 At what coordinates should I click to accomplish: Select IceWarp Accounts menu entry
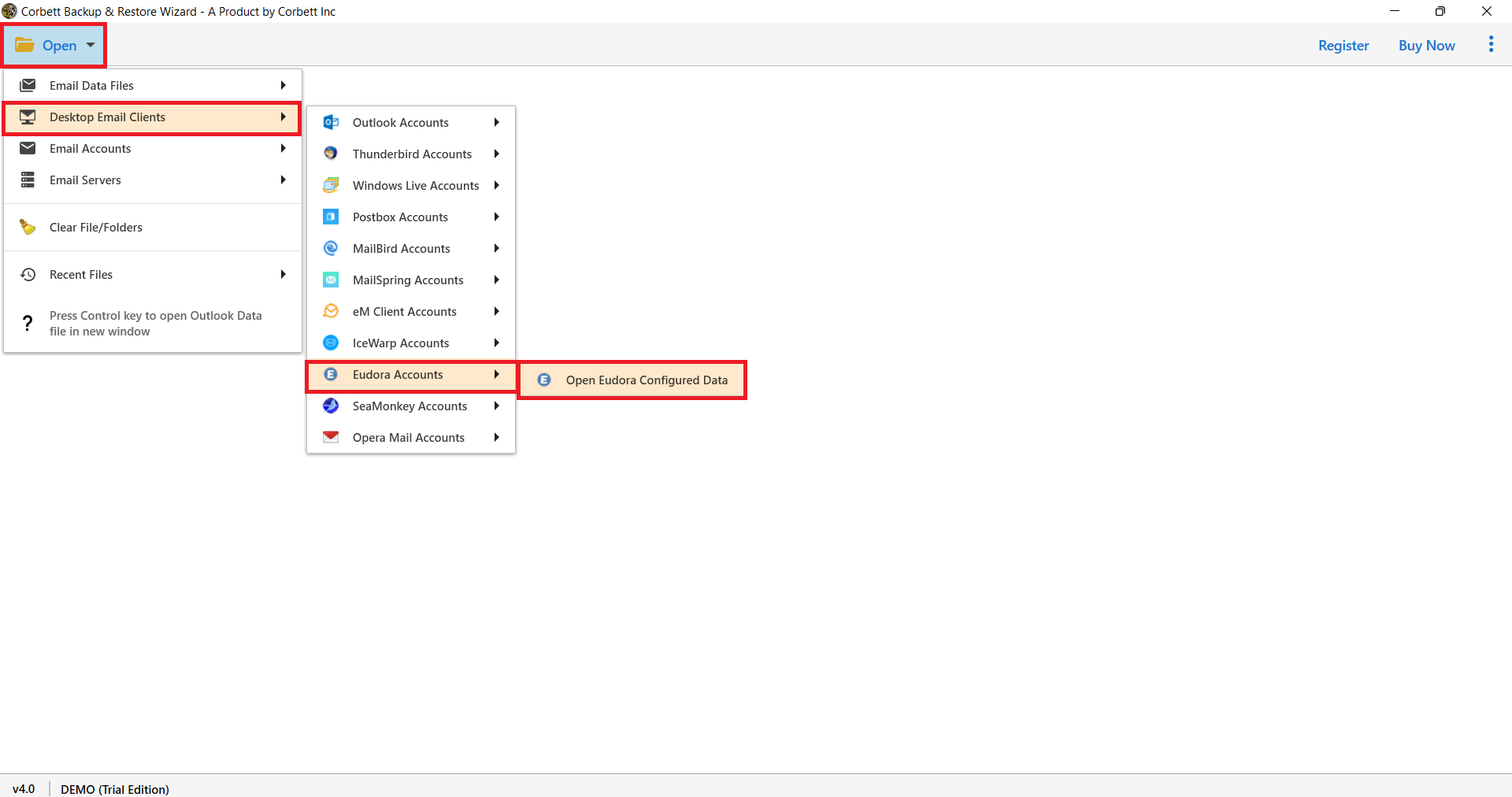(411, 343)
